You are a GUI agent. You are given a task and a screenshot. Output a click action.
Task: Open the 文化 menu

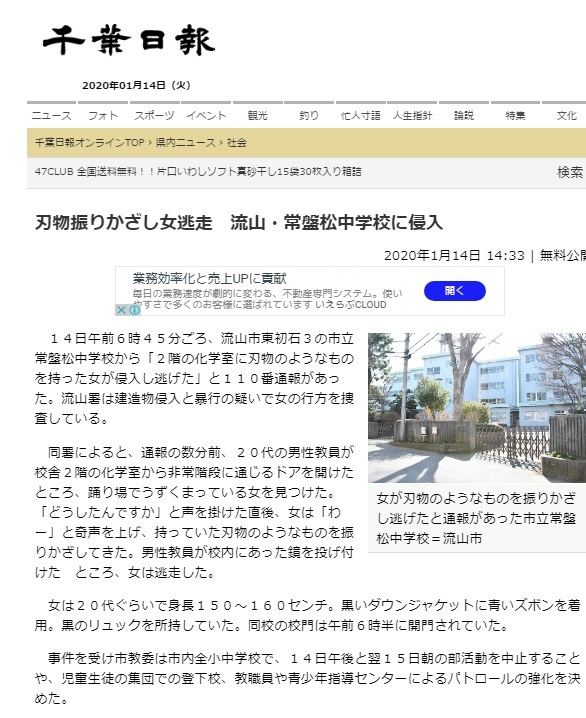click(x=566, y=115)
